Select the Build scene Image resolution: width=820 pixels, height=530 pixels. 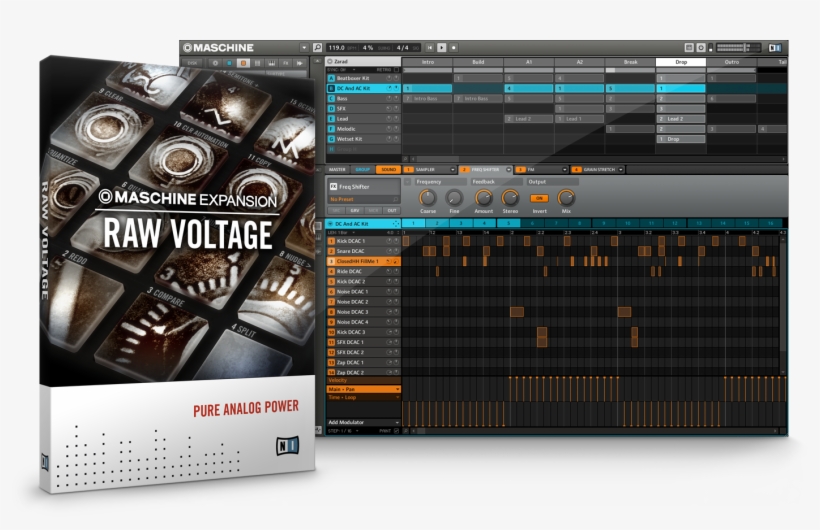pyautogui.click(x=478, y=62)
